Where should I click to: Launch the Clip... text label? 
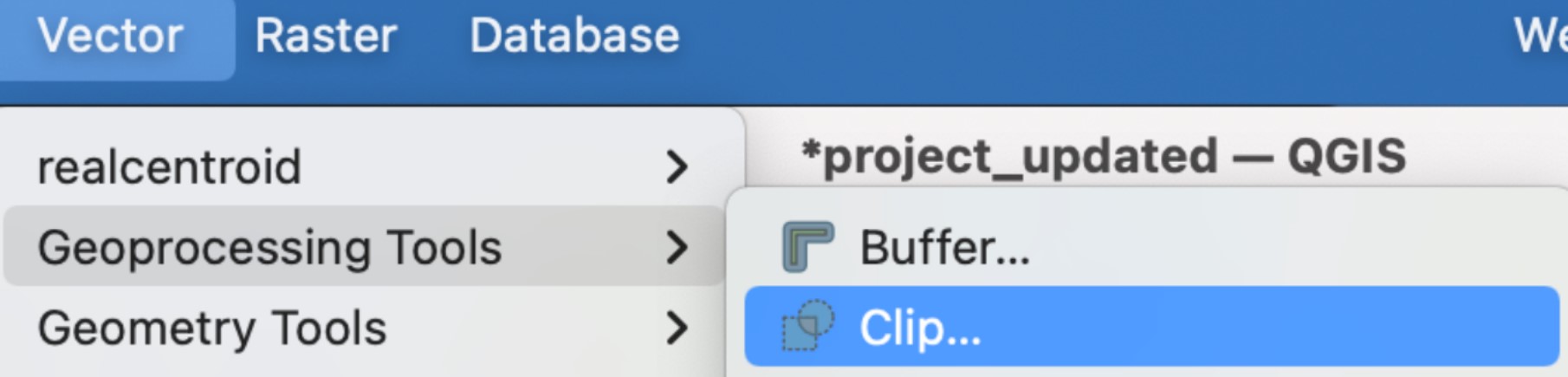coord(919,328)
